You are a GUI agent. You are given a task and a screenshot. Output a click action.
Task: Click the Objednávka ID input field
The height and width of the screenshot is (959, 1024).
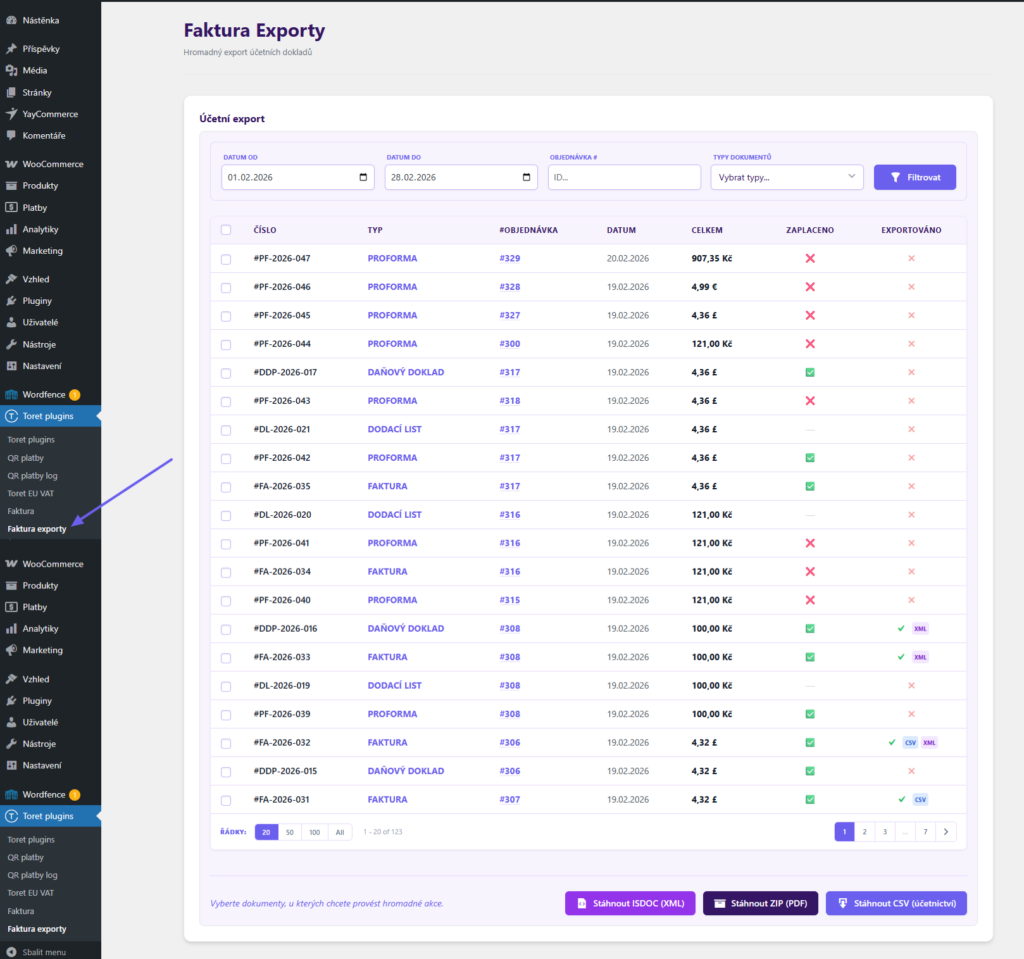coord(624,177)
